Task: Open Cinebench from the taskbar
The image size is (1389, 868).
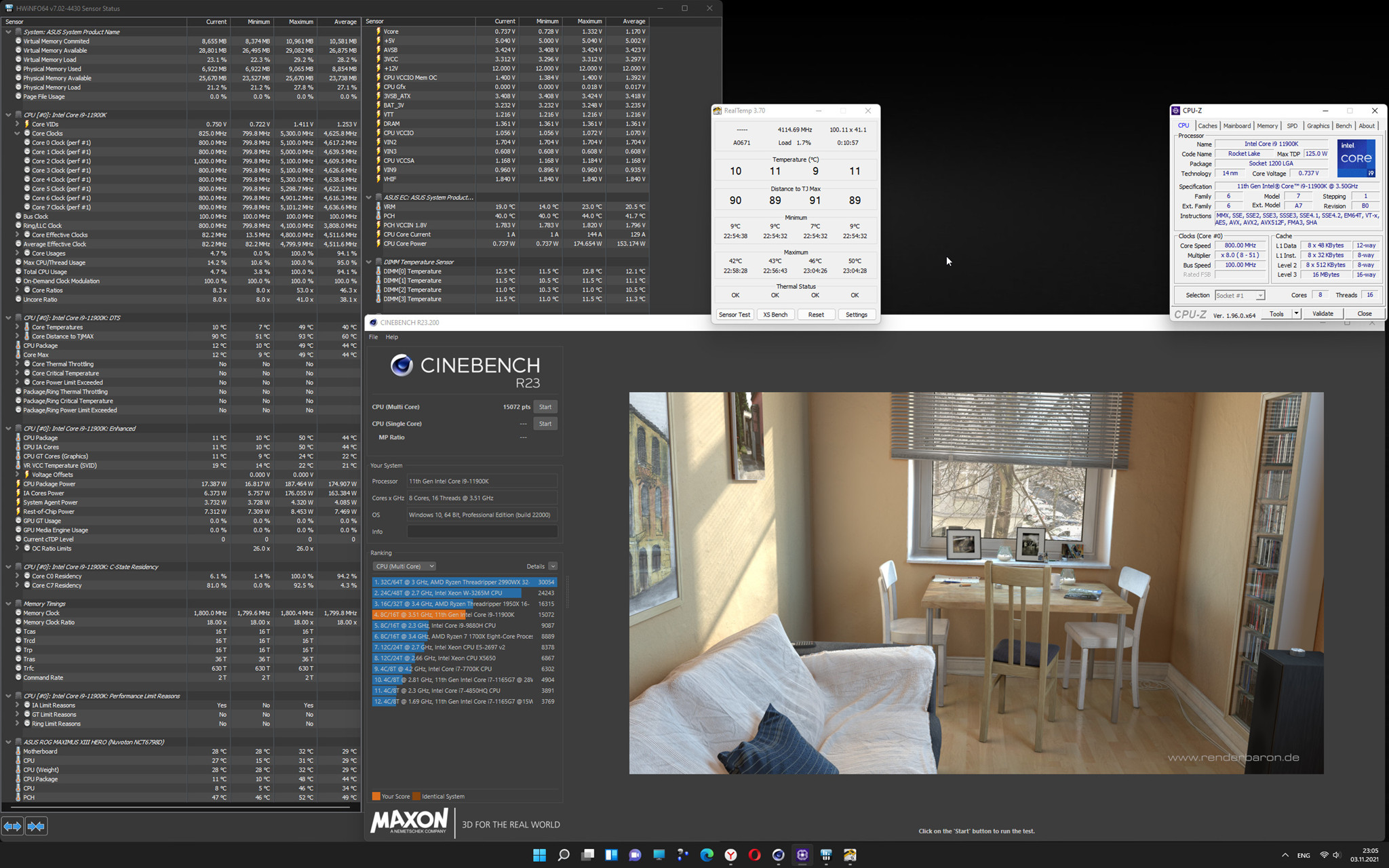Action: (778, 855)
